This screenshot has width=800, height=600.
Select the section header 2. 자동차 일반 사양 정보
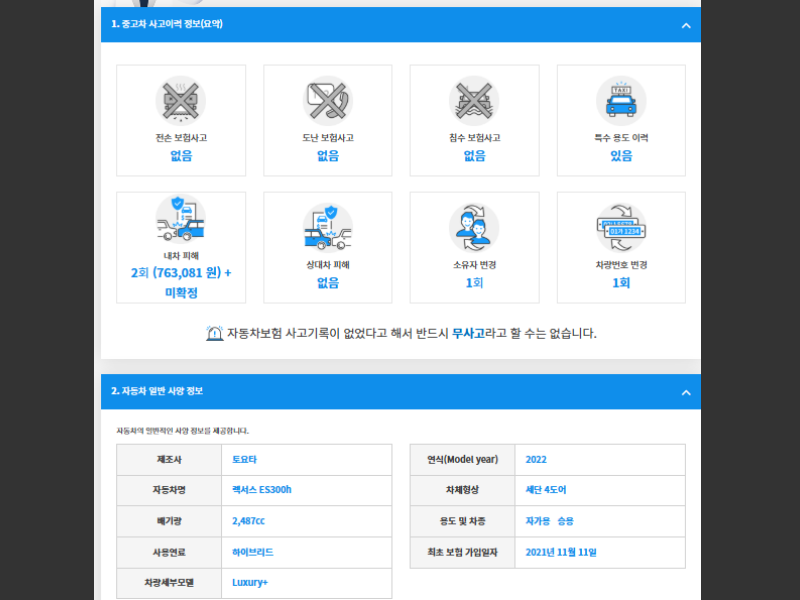pyautogui.click(x=160, y=392)
